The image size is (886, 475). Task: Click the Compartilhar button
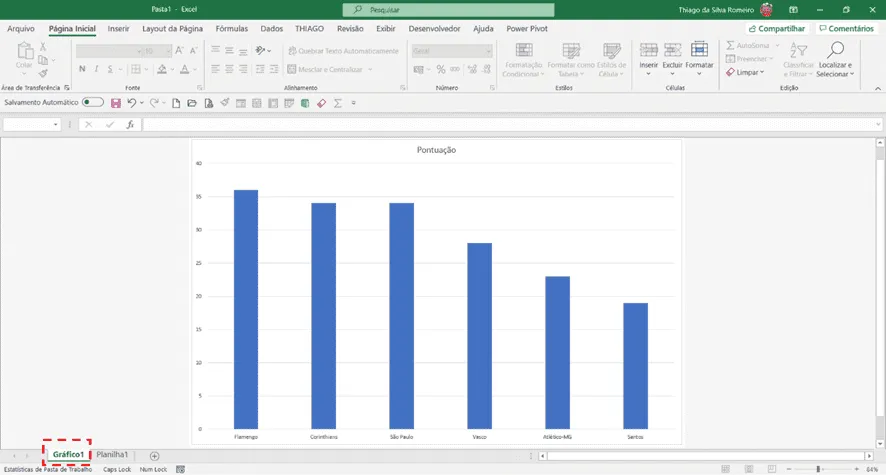(777, 28)
